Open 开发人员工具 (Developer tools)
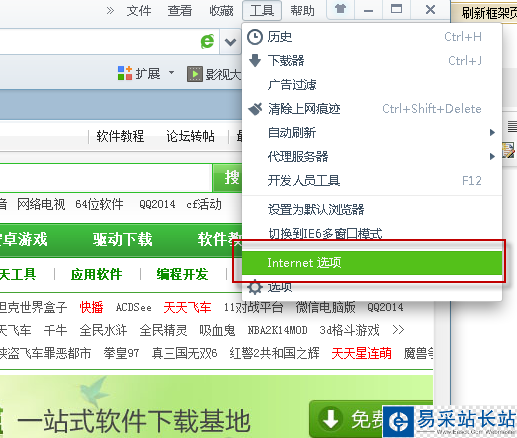517x438 pixels. 372,181
